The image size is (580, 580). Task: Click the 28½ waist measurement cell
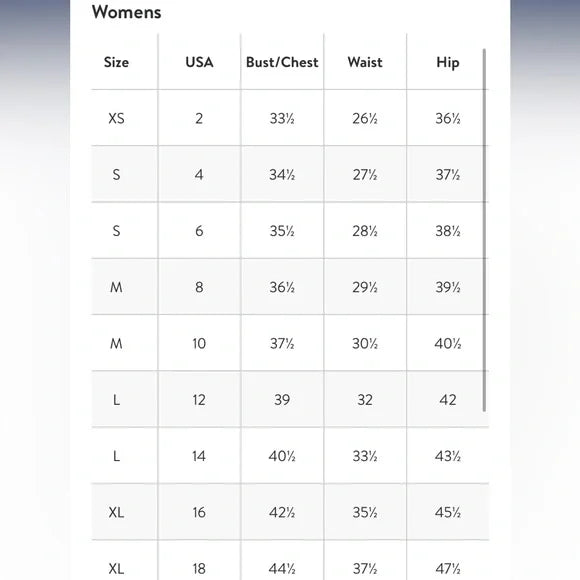click(x=365, y=231)
